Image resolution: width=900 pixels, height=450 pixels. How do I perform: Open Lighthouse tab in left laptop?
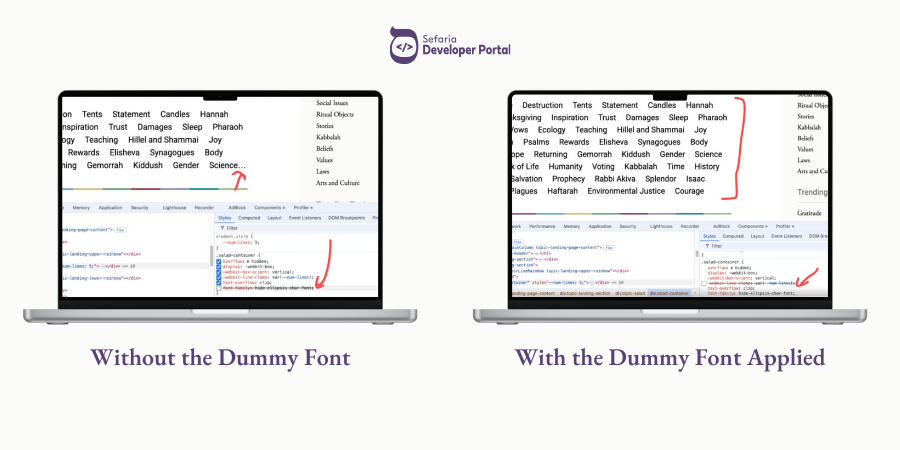click(174, 208)
